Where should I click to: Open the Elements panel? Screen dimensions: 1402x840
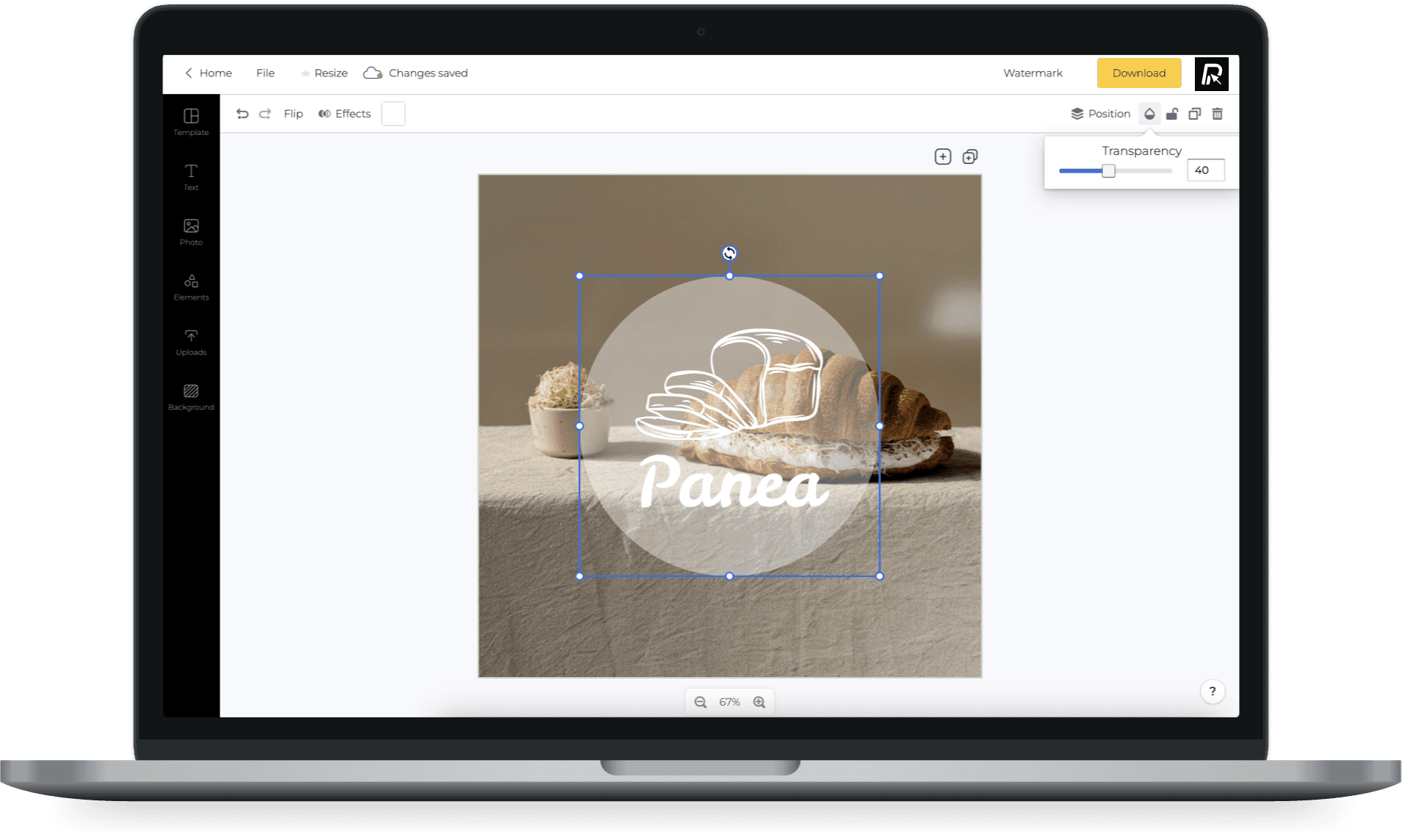tap(191, 287)
